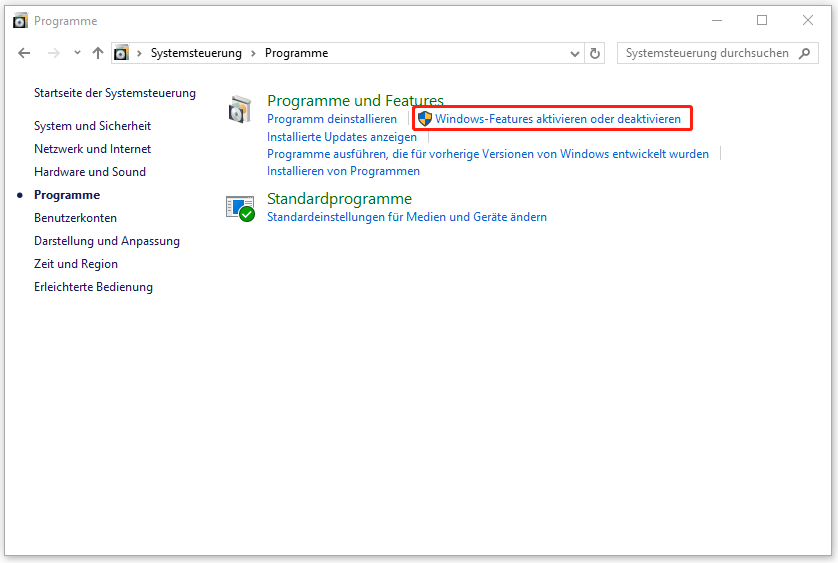Image resolution: width=838 pixels, height=563 pixels.
Task: Maximize the Programme window
Action: coord(762,21)
